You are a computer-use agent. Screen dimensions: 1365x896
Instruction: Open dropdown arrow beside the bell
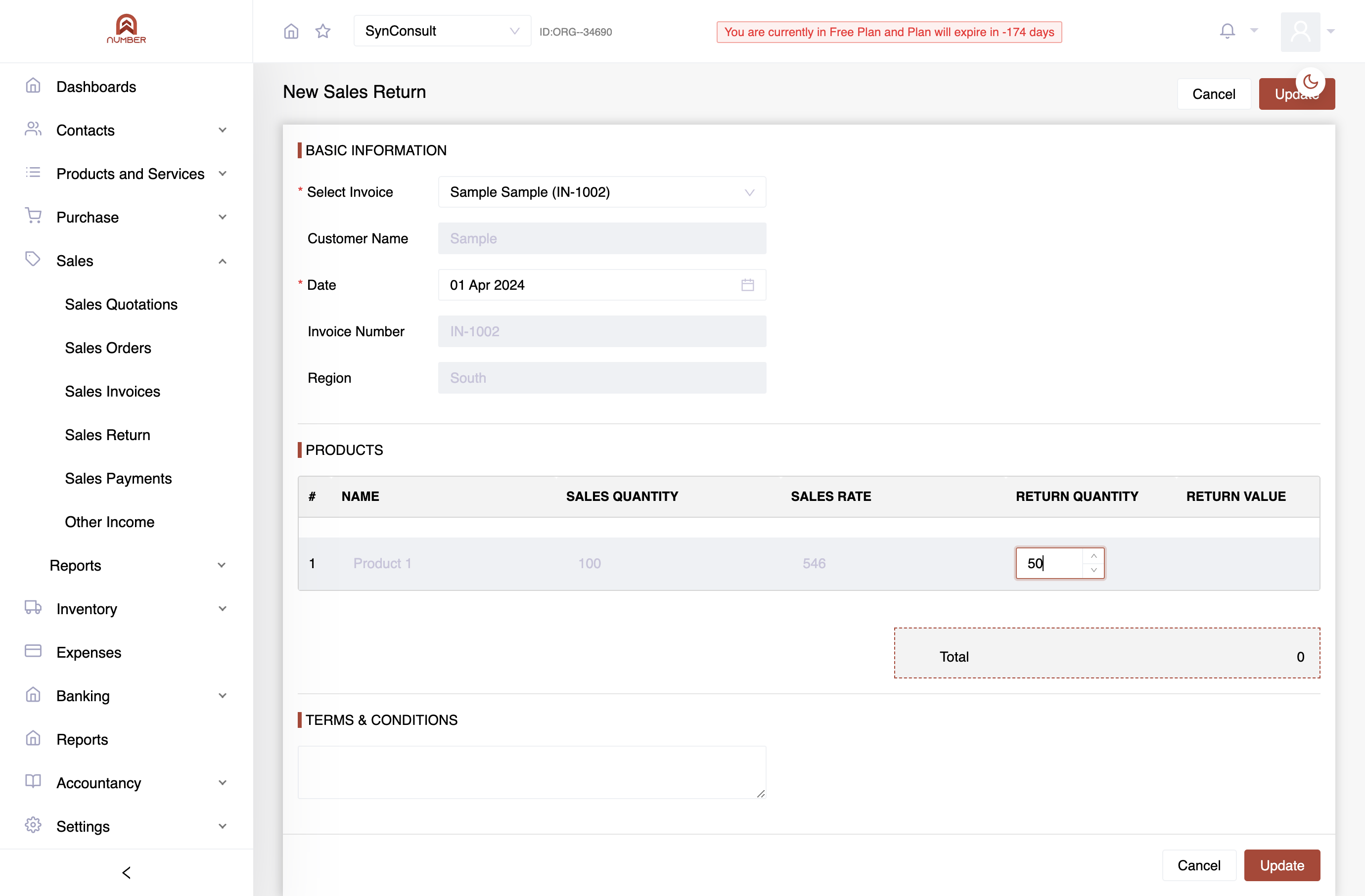point(1254,31)
